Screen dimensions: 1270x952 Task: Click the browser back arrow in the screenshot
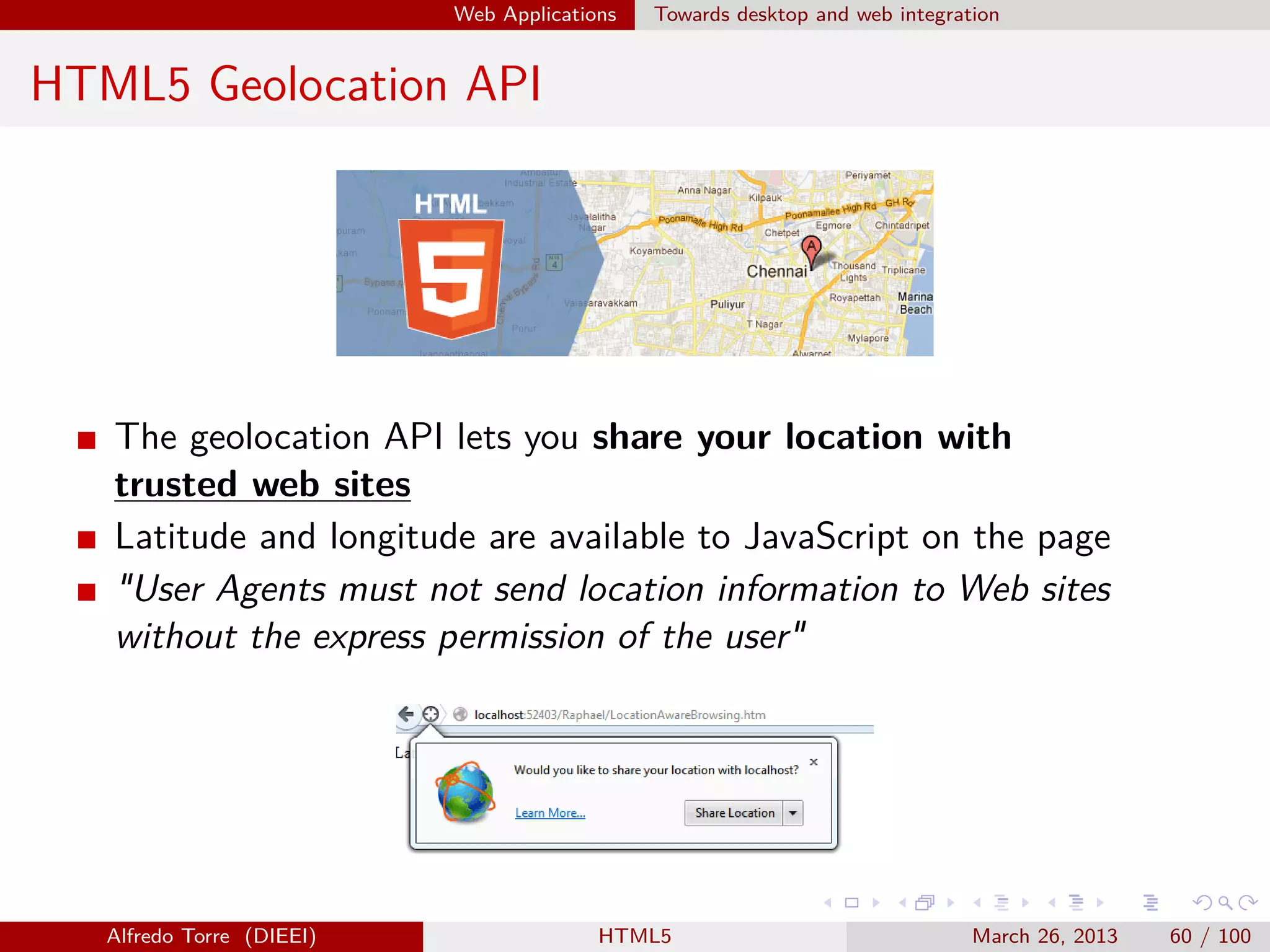[x=406, y=715]
